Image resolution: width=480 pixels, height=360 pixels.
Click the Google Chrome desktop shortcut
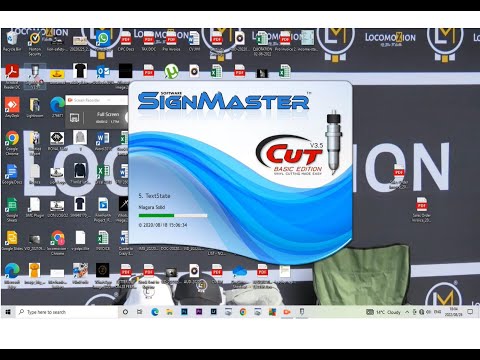coord(12,143)
